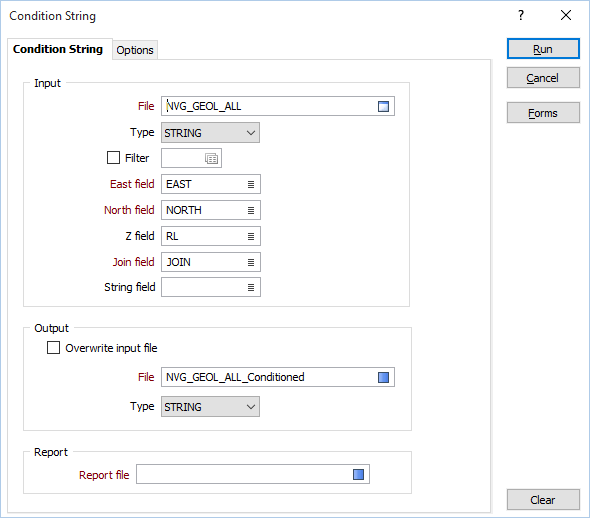This screenshot has width=590, height=518.
Task: Switch to the Options tab
Action: (x=135, y=50)
